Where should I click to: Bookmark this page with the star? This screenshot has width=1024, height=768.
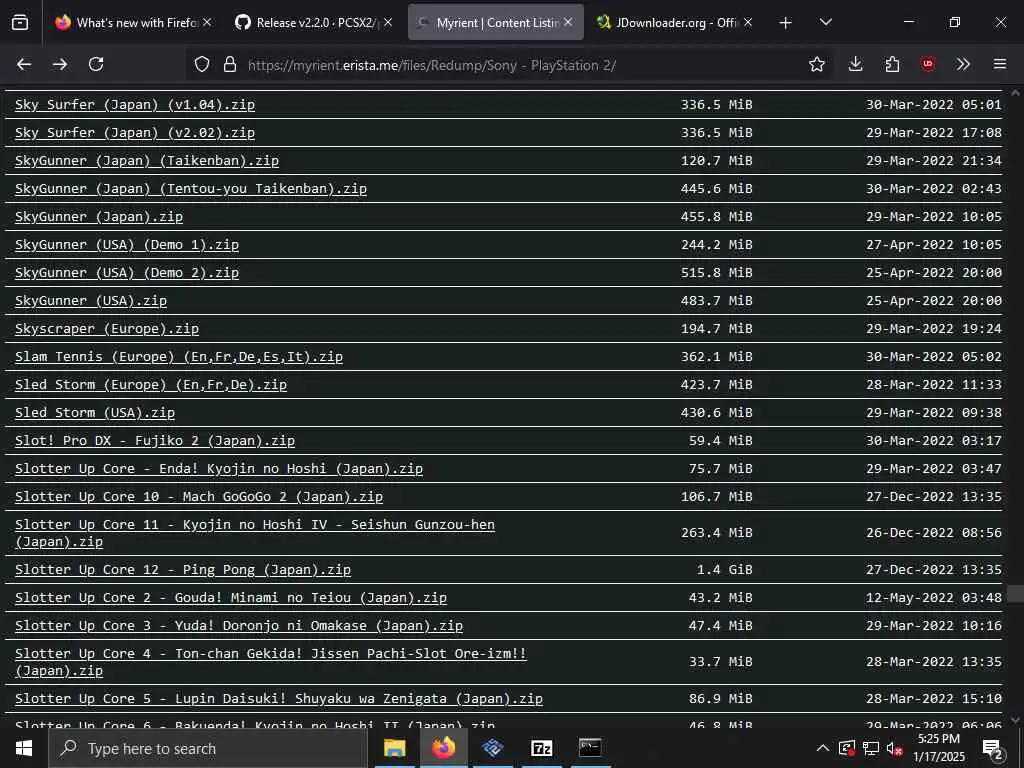(x=816, y=64)
